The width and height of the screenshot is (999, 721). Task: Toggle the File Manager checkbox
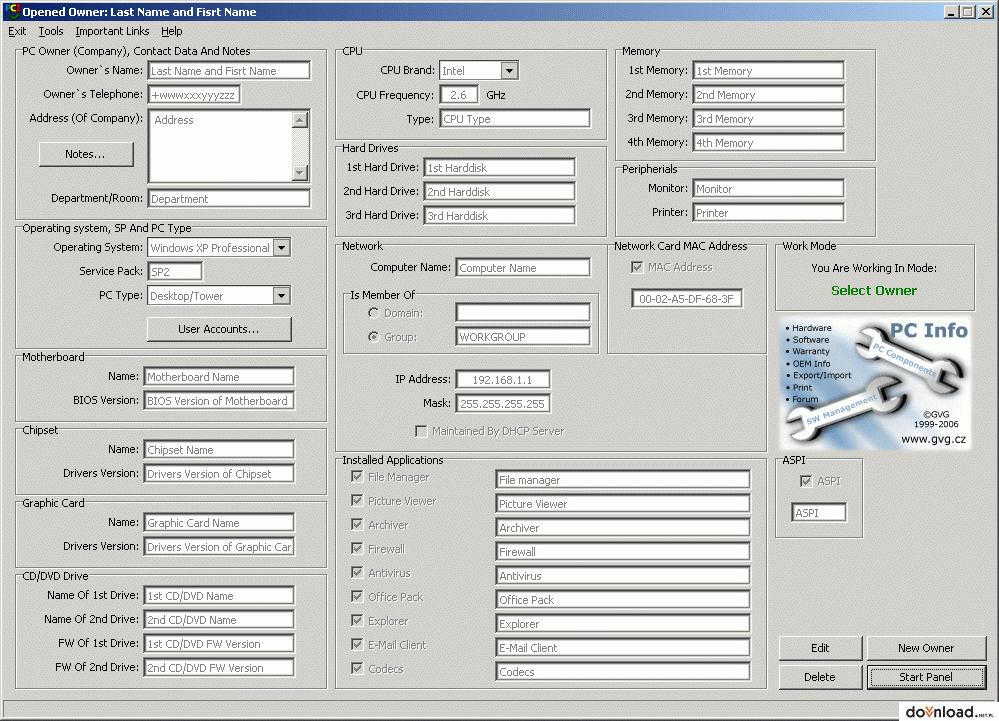(357, 477)
